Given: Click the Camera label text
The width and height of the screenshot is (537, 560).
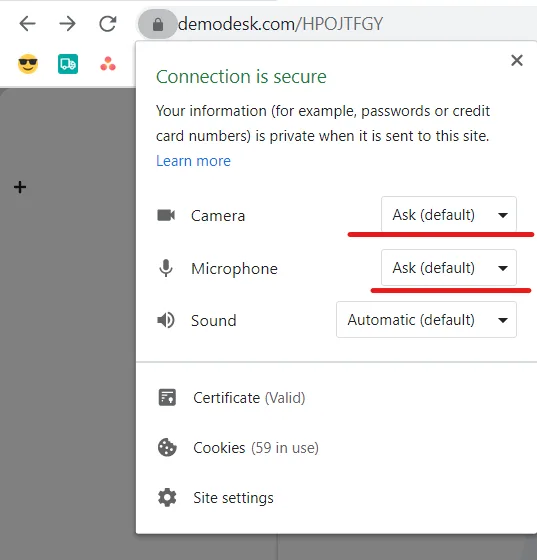Looking at the screenshot, I should coord(218,216).
